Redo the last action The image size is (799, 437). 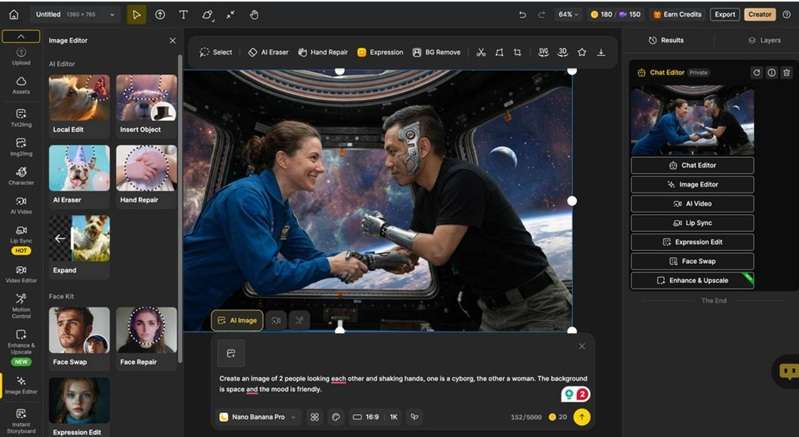click(x=541, y=15)
